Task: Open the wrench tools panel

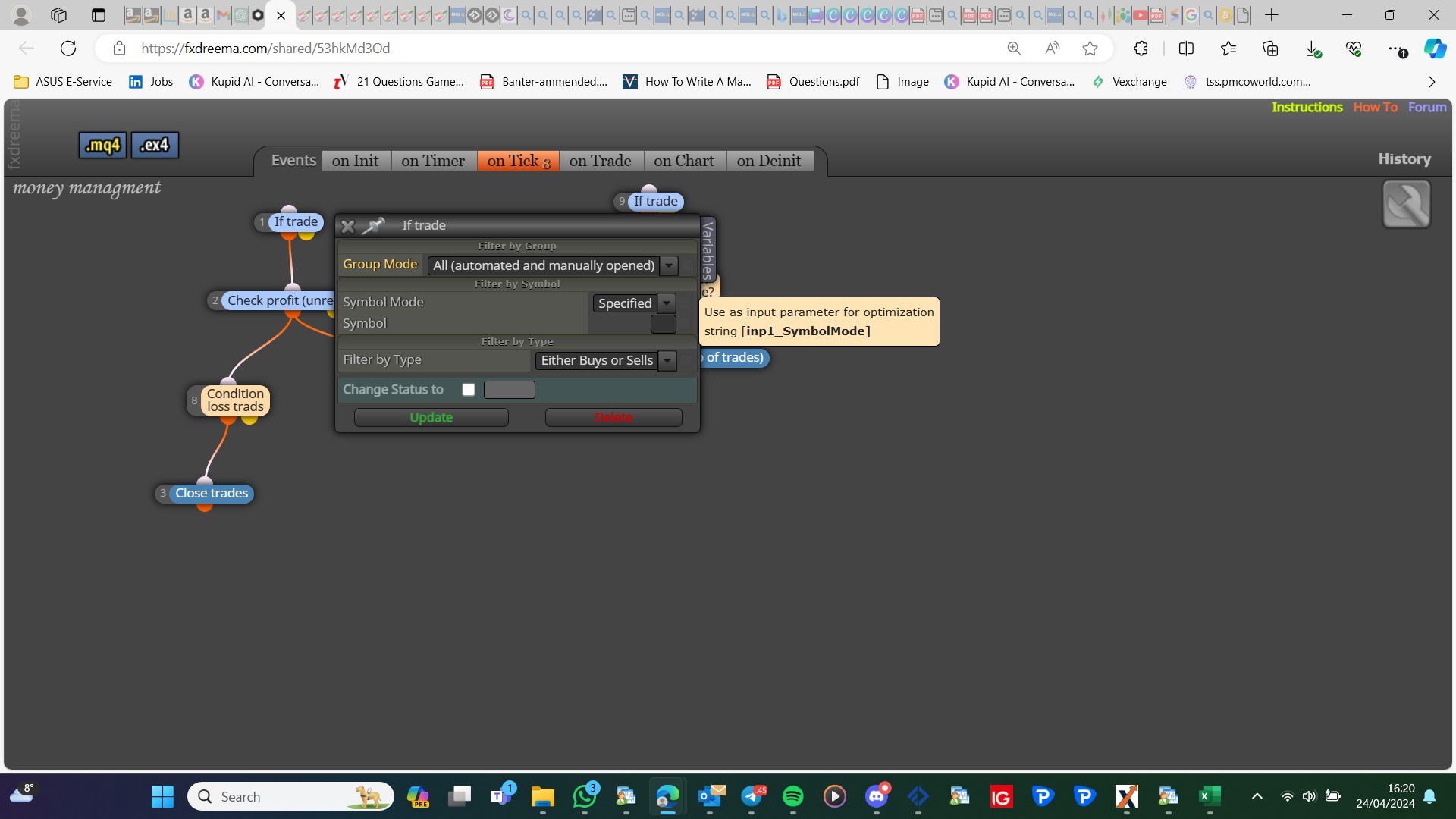Action: [x=1407, y=204]
